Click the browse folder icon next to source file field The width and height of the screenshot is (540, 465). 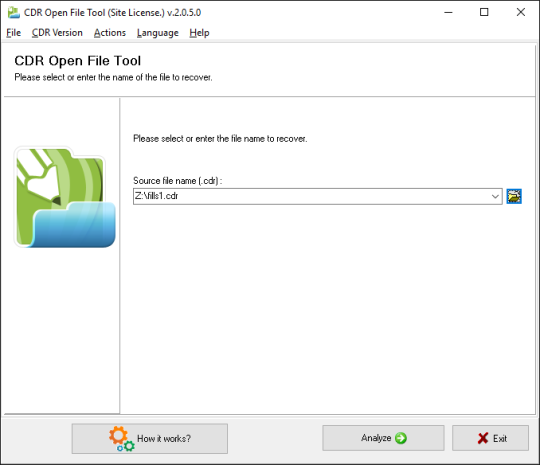(x=514, y=196)
